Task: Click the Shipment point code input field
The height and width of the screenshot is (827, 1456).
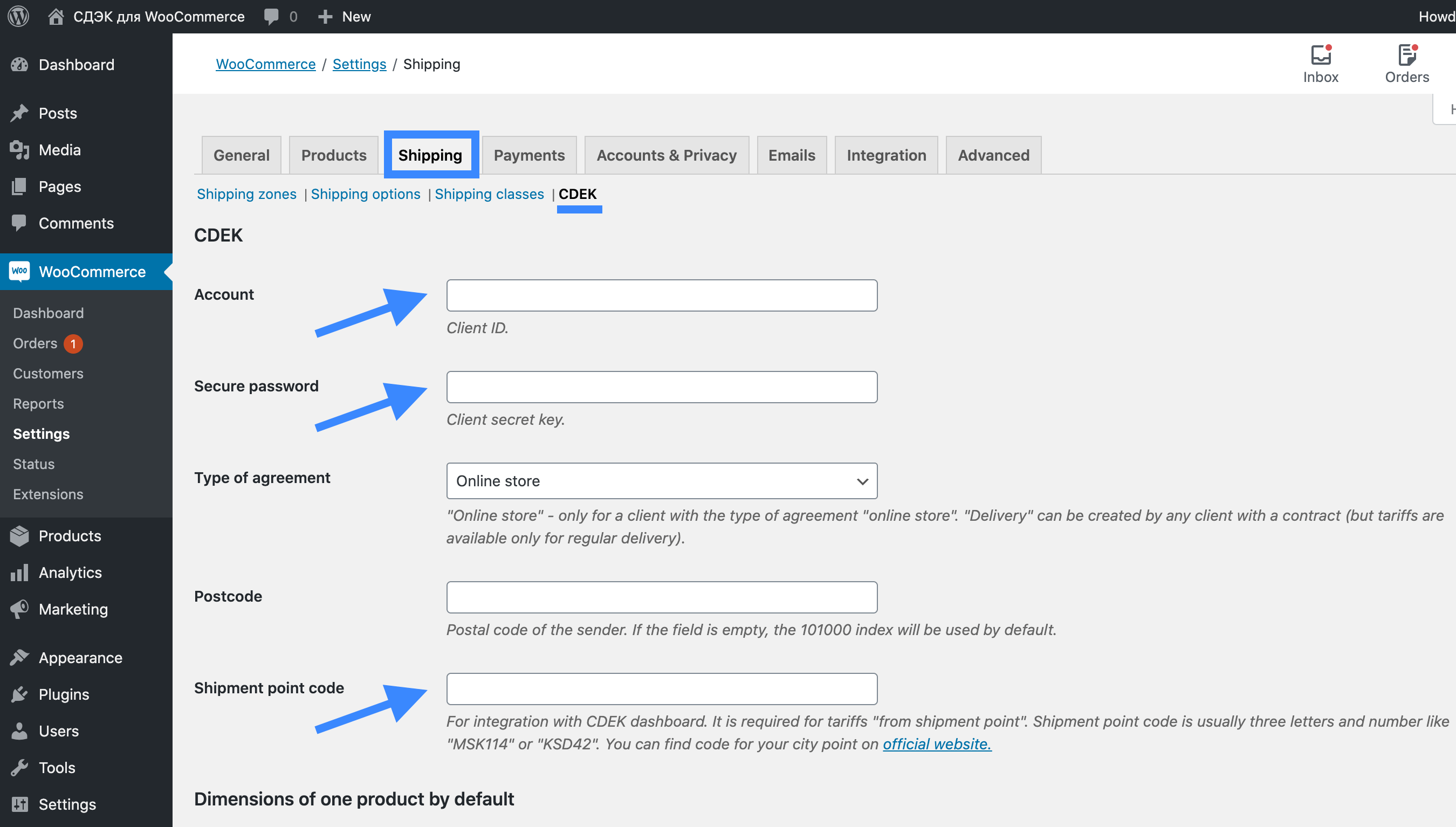Action: point(661,689)
